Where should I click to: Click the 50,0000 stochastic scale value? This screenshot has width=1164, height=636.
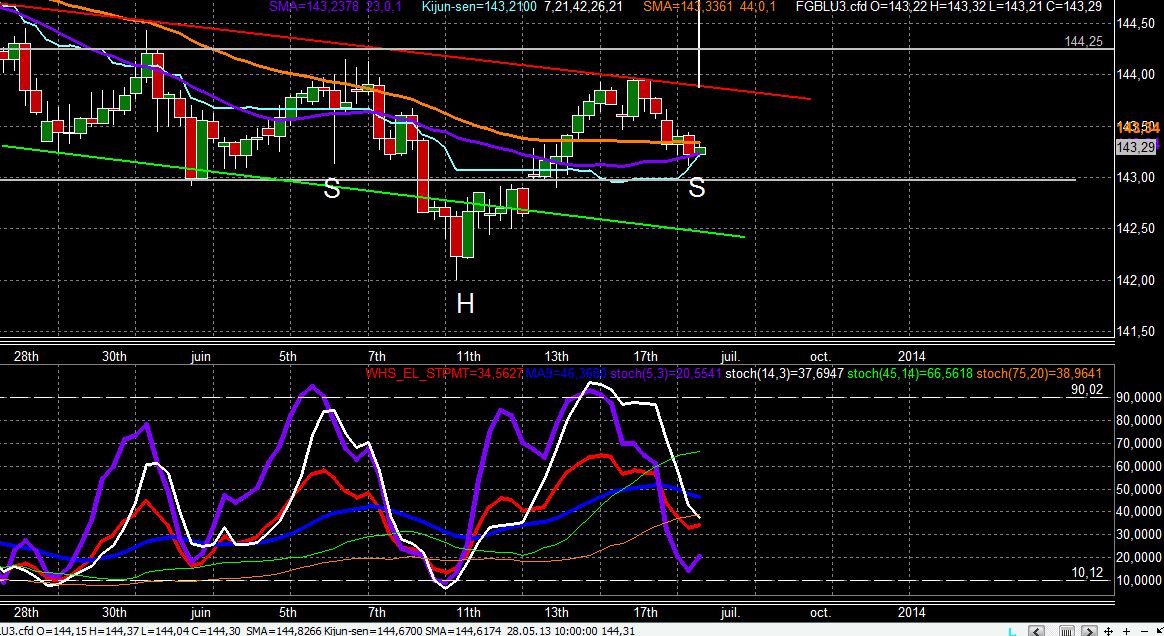tap(1140, 489)
